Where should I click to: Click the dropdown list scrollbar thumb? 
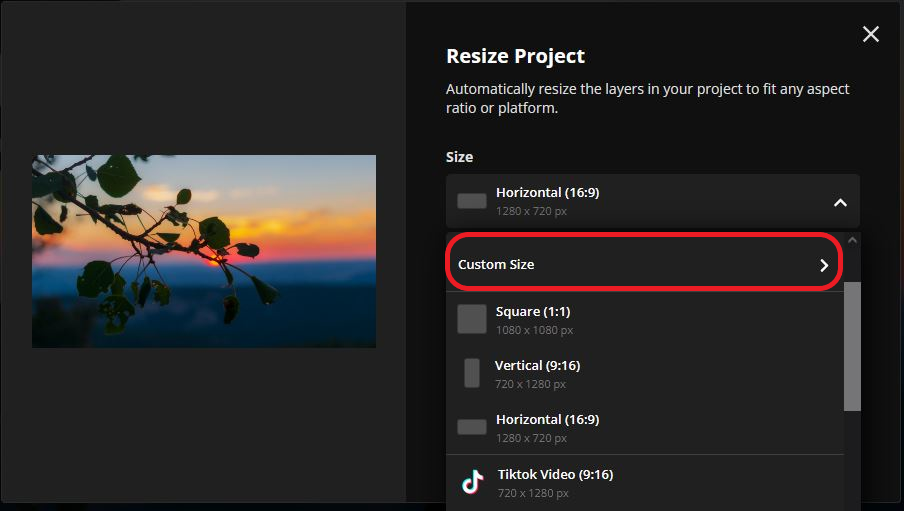coord(852,345)
